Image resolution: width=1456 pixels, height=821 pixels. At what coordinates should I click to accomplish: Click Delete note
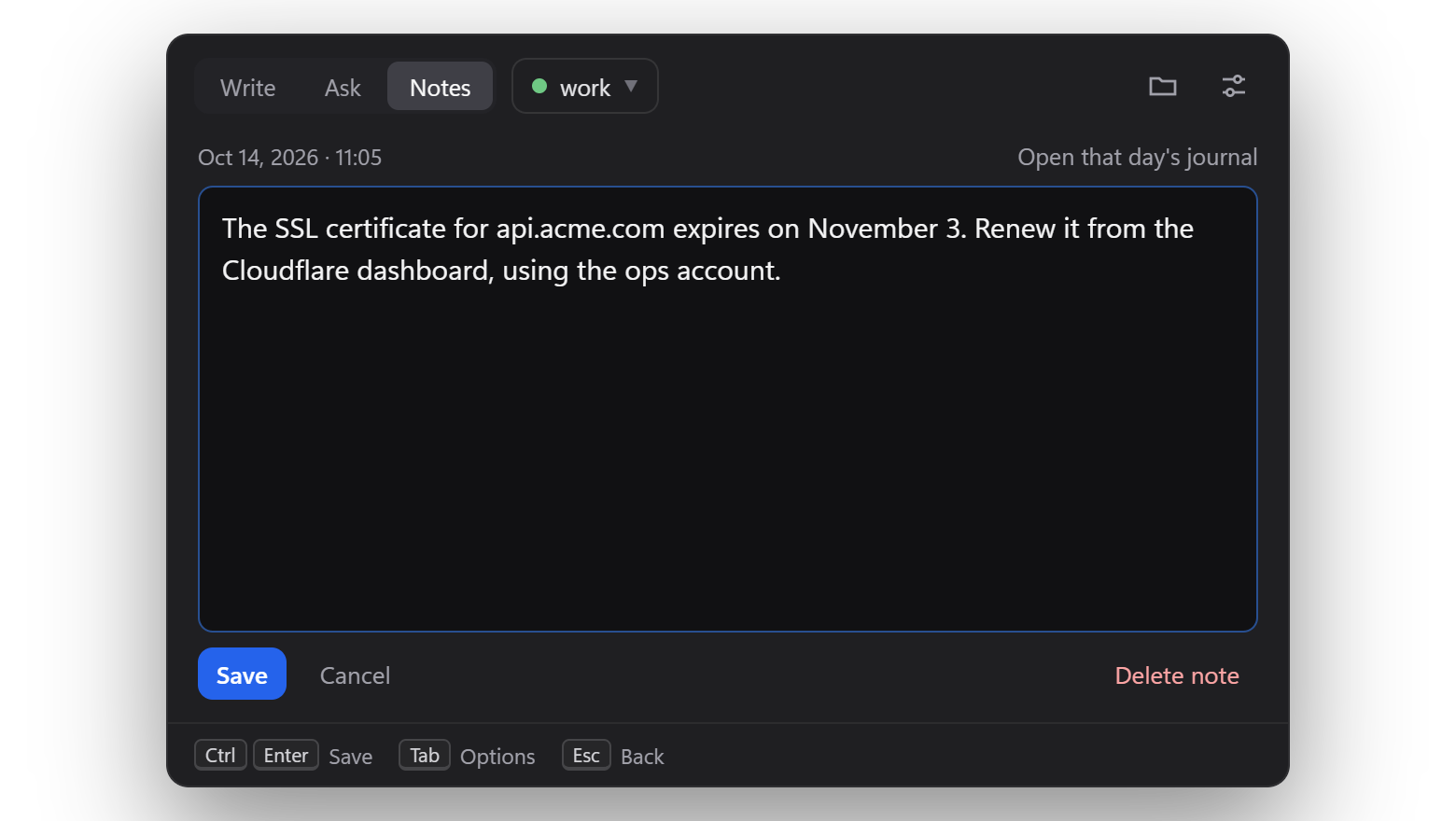pos(1177,675)
